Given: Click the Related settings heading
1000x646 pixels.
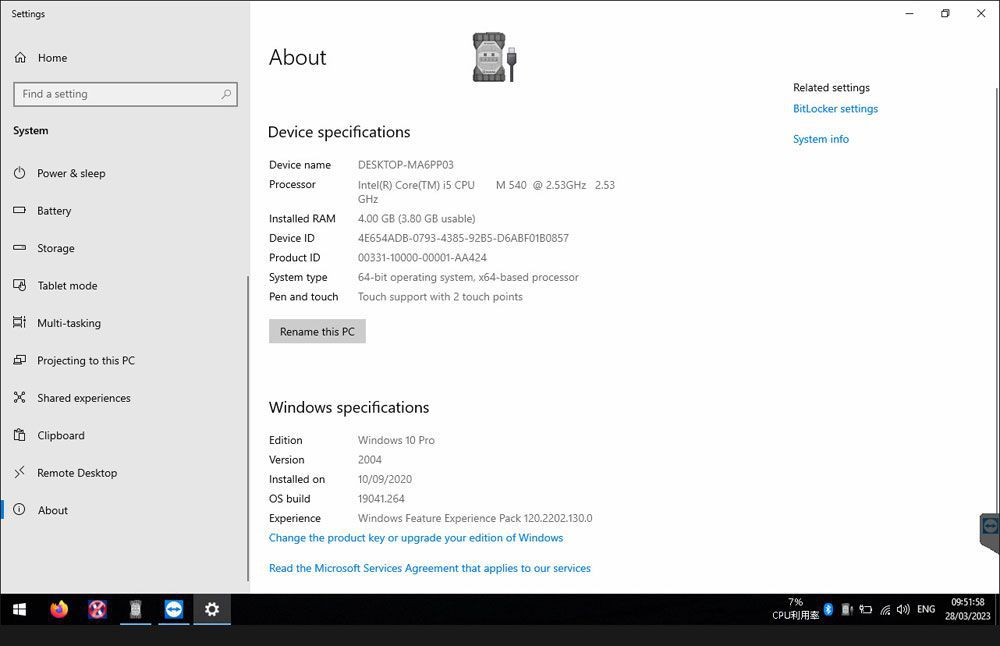Looking at the screenshot, I should tap(831, 88).
